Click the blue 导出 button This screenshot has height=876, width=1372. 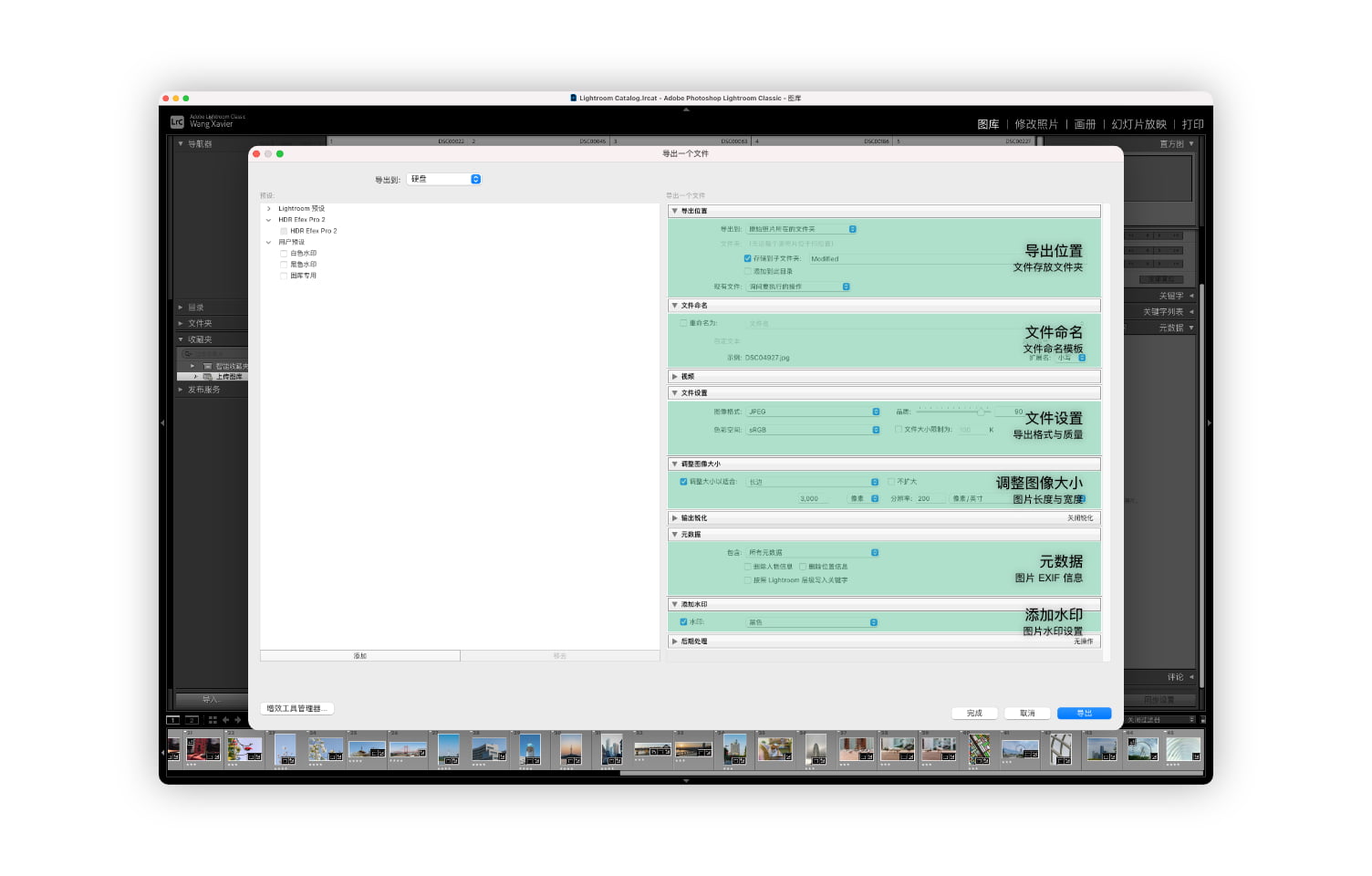point(1084,713)
